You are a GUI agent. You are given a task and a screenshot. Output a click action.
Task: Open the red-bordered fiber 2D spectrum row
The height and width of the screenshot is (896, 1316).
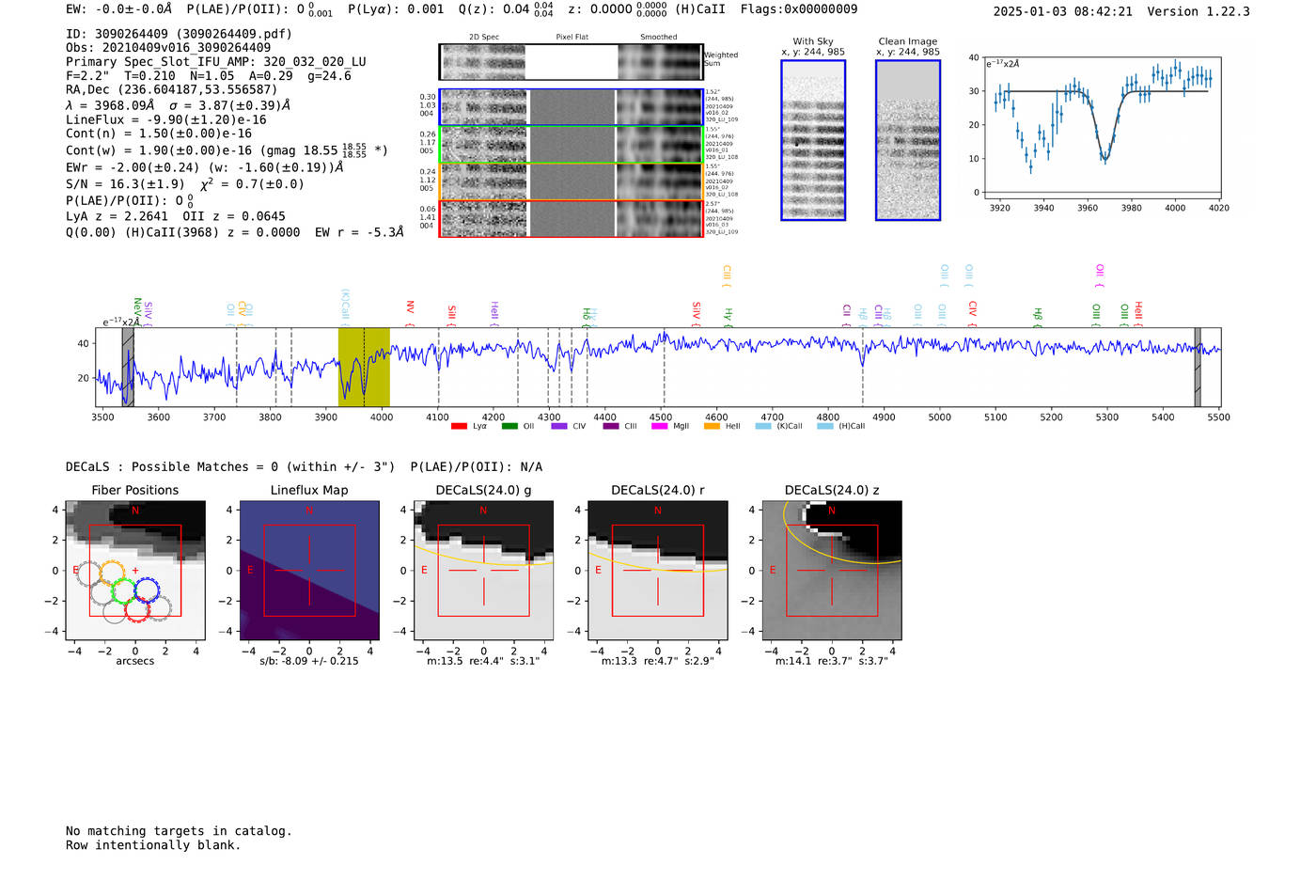pos(571,218)
